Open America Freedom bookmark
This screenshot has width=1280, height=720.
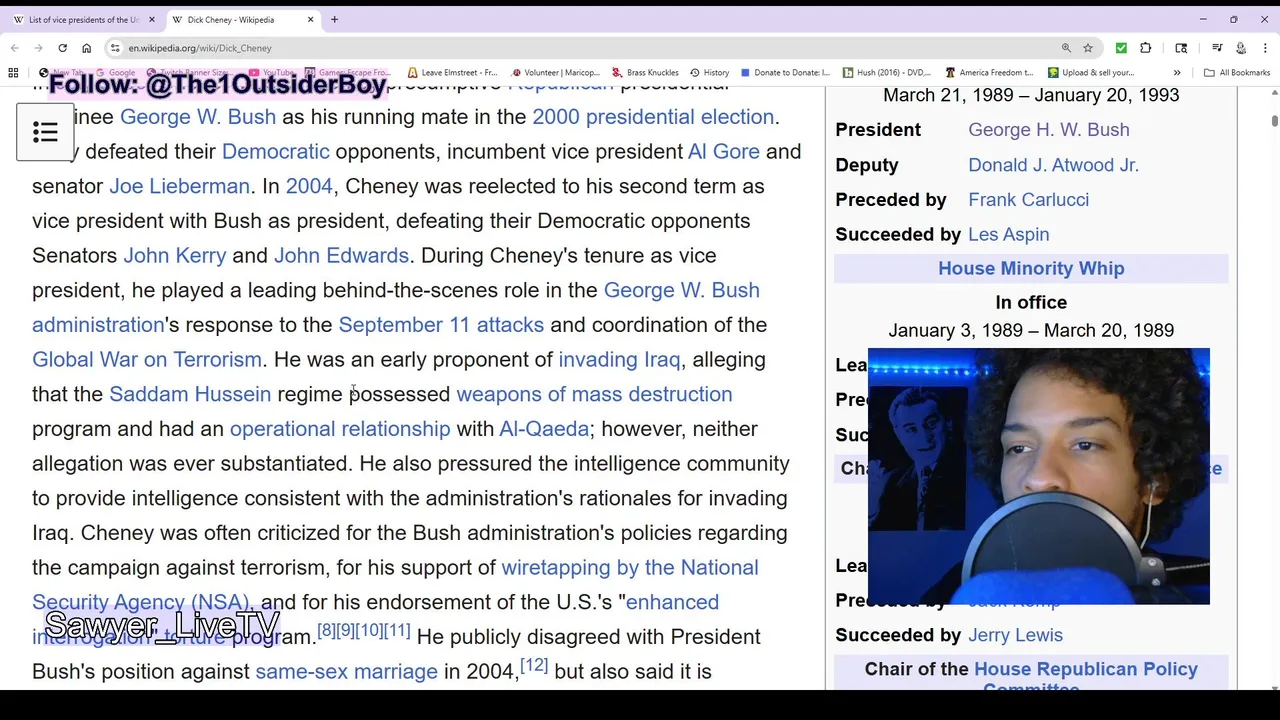pyautogui.click(x=989, y=73)
